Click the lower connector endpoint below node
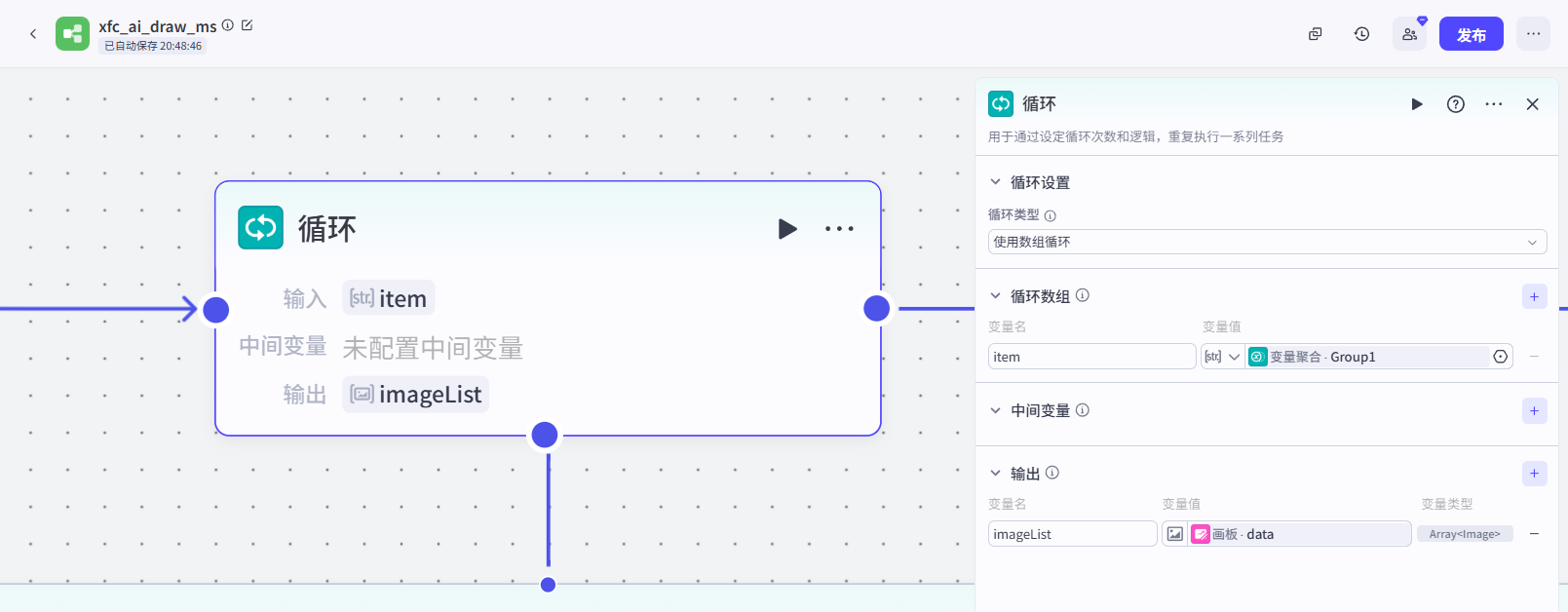Image resolution: width=1568 pixels, height=612 pixels. 548,585
